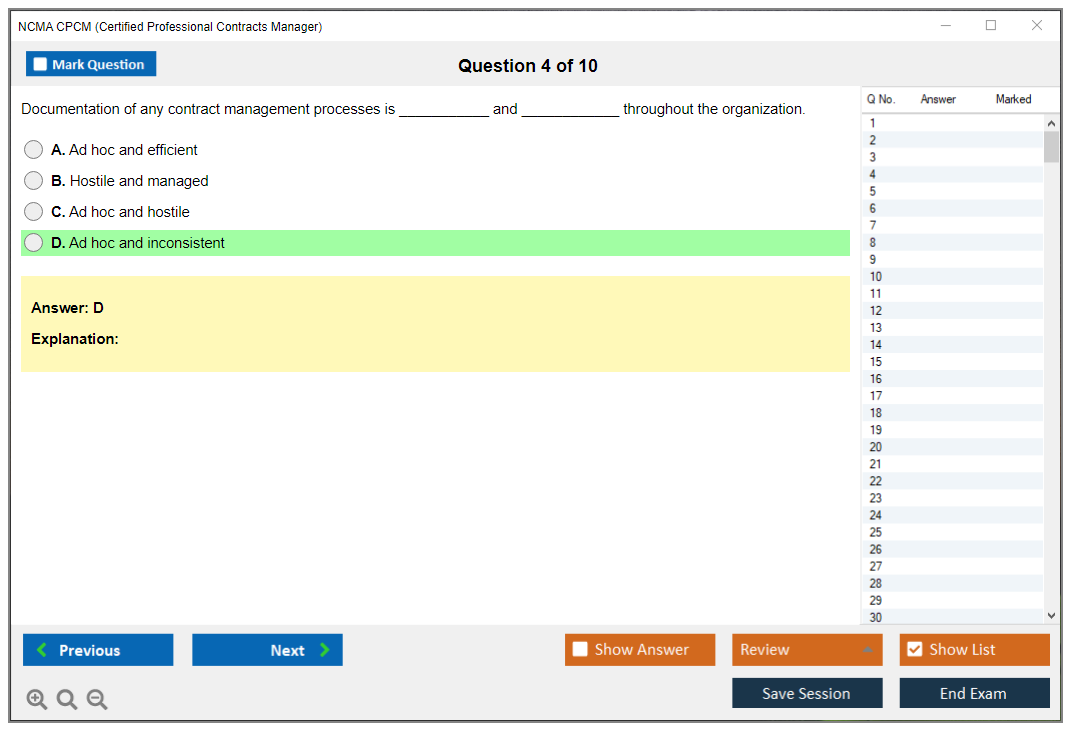The height and width of the screenshot is (735, 1075).
Task: Click the reset zoom magnifier icon
Action: pyautogui.click(x=67, y=700)
